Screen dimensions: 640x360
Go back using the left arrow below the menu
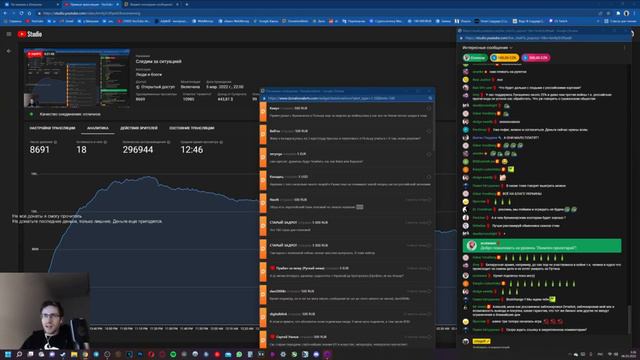[9, 51]
